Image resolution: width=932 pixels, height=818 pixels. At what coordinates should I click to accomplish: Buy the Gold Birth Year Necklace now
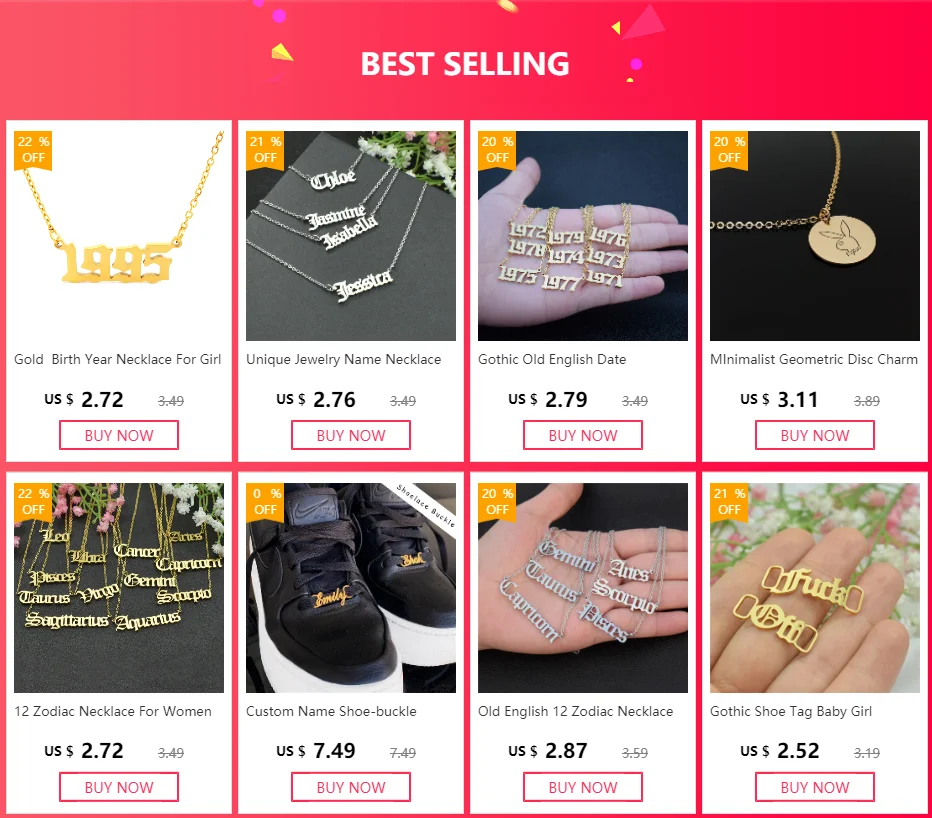click(119, 435)
